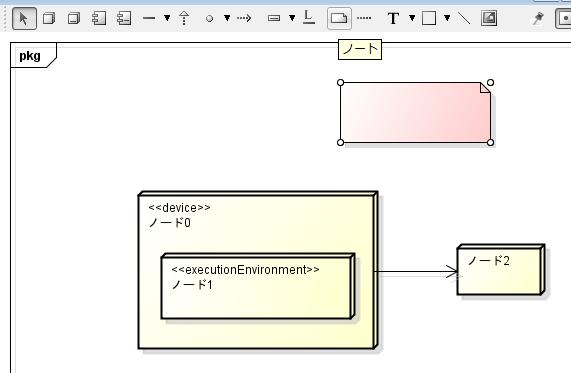The height and width of the screenshot is (373, 571).
Task: Select the Link tool with underlined L
Action: tap(309, 17)
